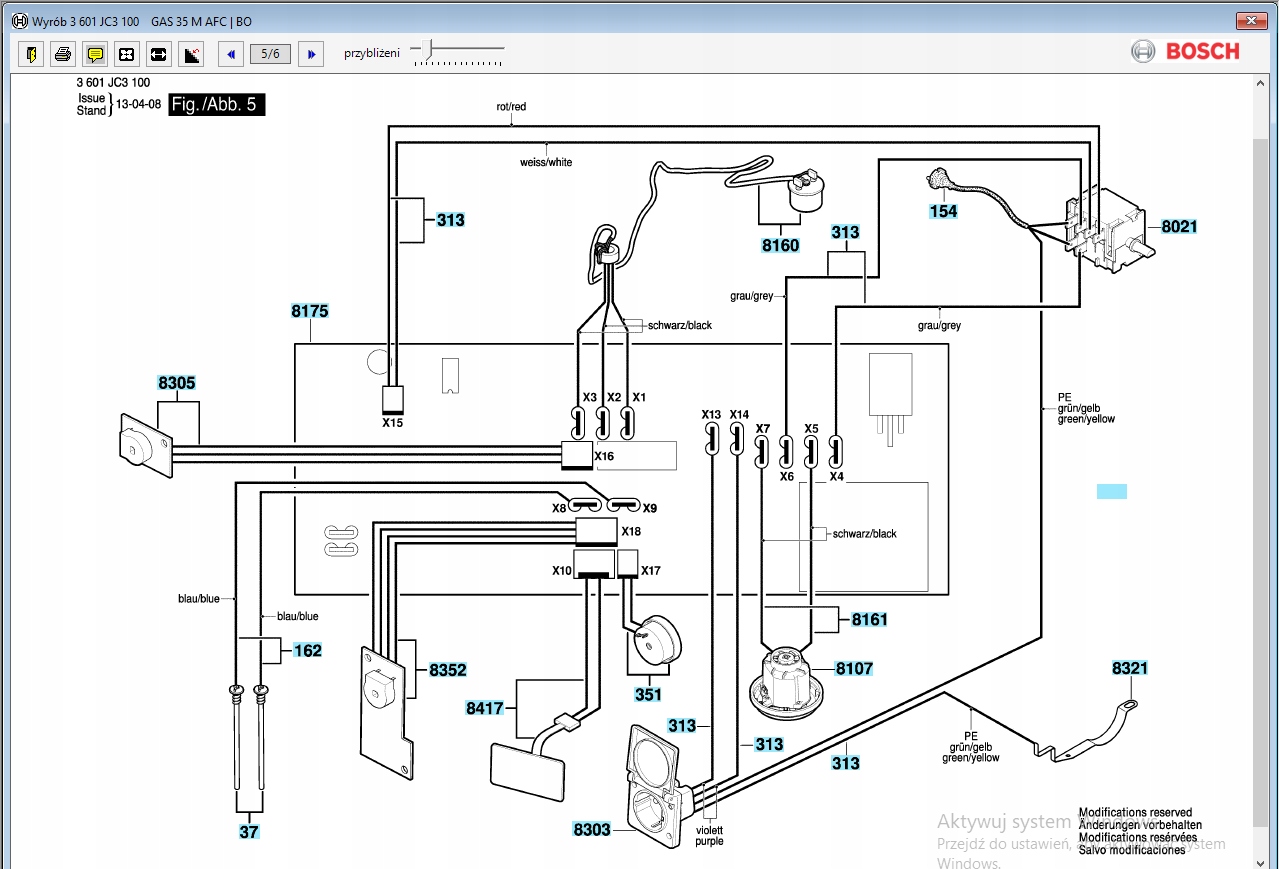Close the Bosch parts viewer window

tap(1250, 20)
